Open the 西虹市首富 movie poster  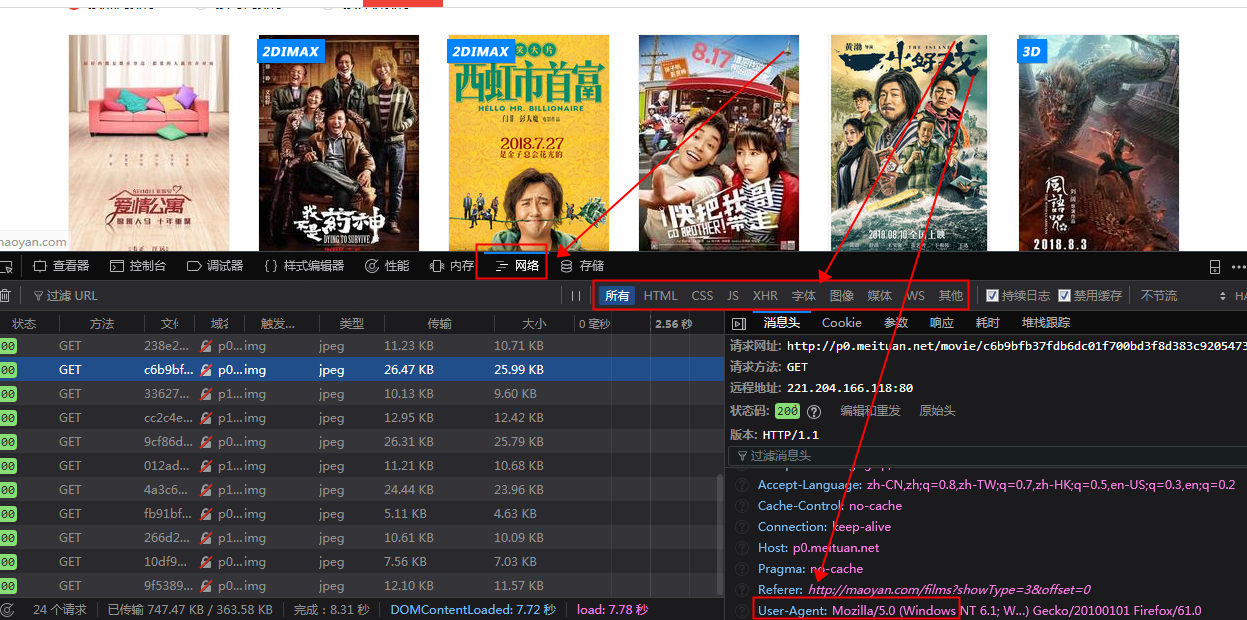pos(527,143)
